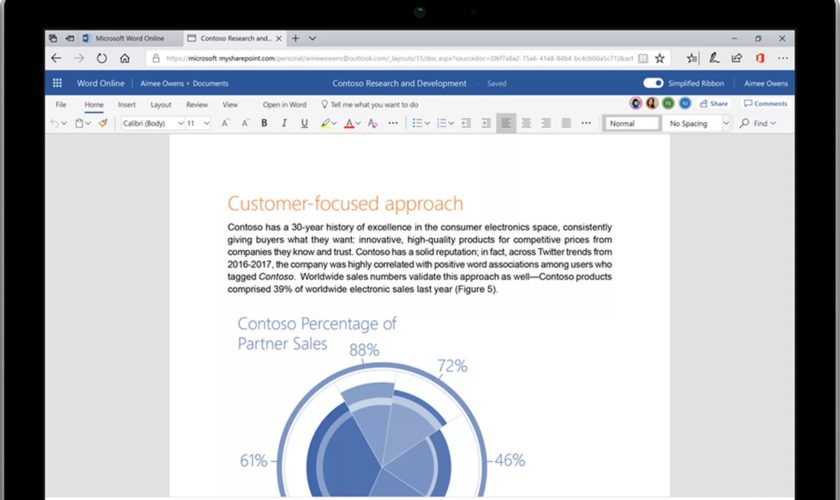
Task: Center align the paragraph
Action: [x=526, y=123]
